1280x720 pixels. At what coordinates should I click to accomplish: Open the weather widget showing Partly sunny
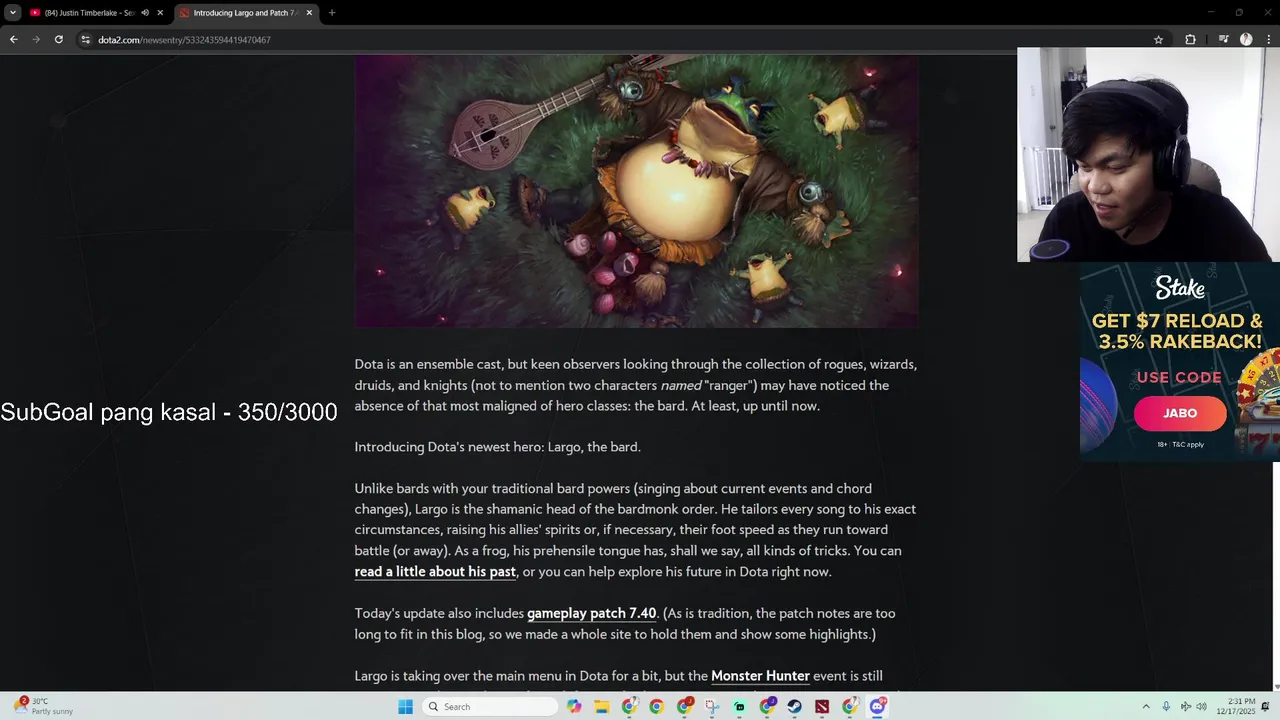click(45, 706)
